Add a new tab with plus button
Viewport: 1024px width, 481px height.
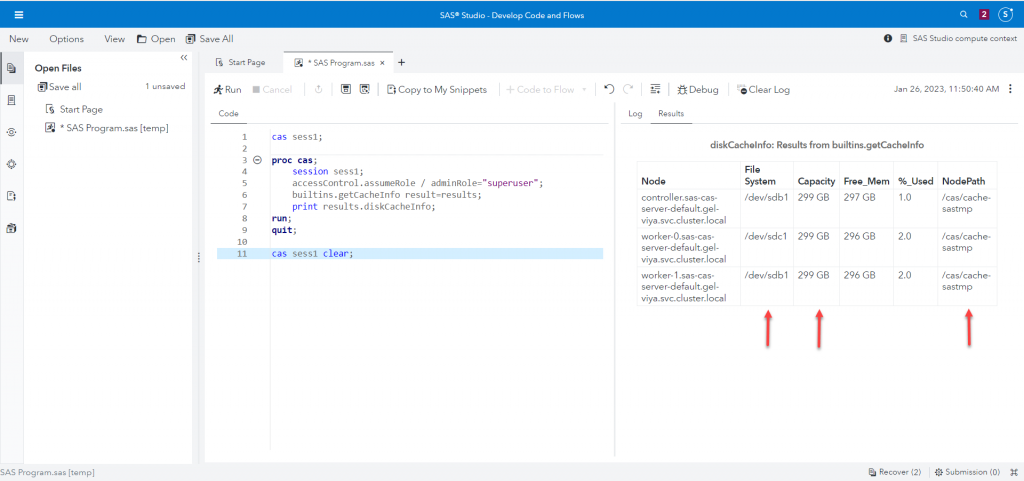pyautogui.click(x=401, y=62)
